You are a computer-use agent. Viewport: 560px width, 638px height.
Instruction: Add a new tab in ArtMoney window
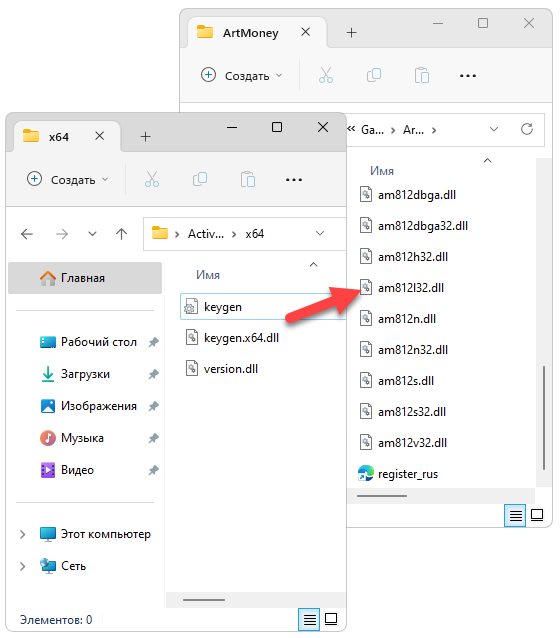tap(352, 32)
